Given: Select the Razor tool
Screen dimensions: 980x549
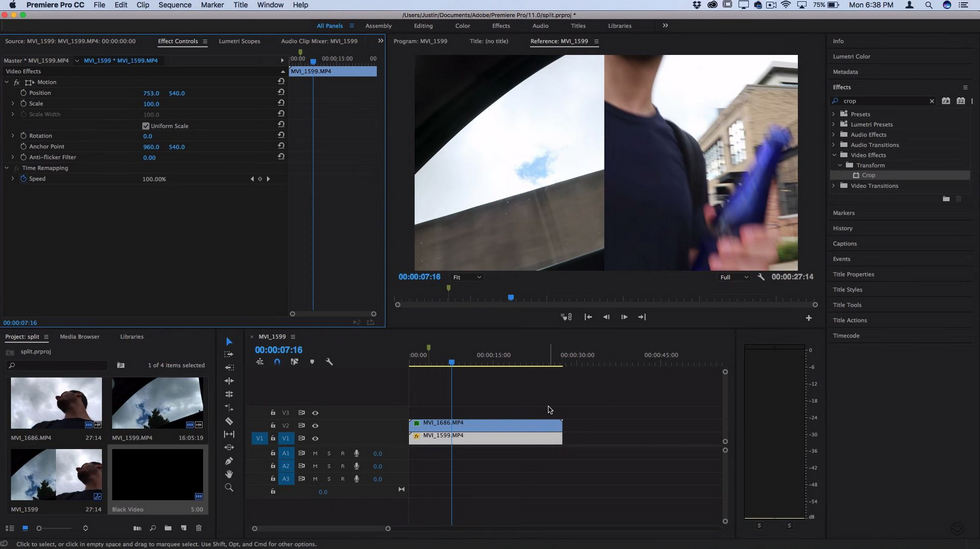Looking at the screenshot, I should click(229, 421).
